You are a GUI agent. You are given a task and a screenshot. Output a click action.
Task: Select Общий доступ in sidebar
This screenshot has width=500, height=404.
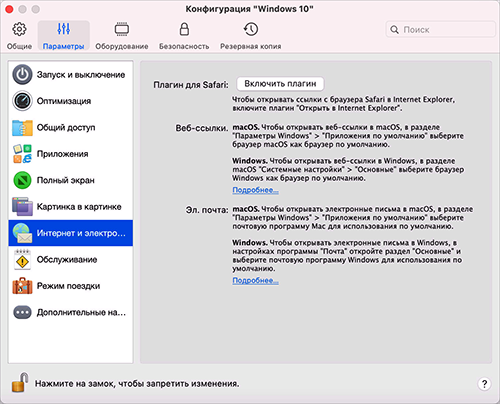[71, 127]
